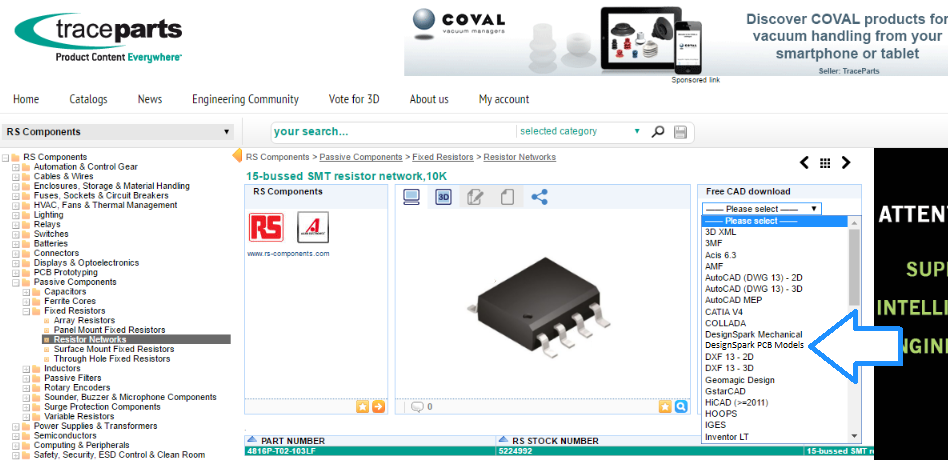Expand the Semiconductors node

16,436
